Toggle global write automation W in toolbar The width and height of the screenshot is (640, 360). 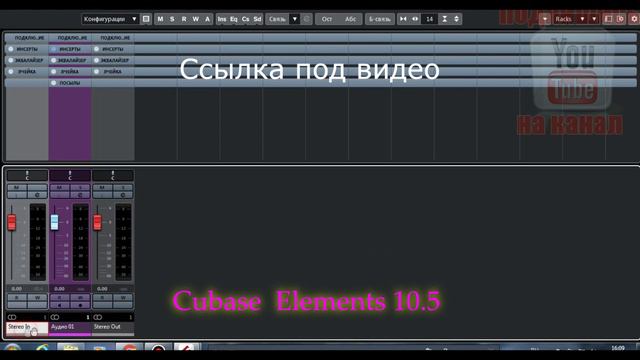click(196, 19)
